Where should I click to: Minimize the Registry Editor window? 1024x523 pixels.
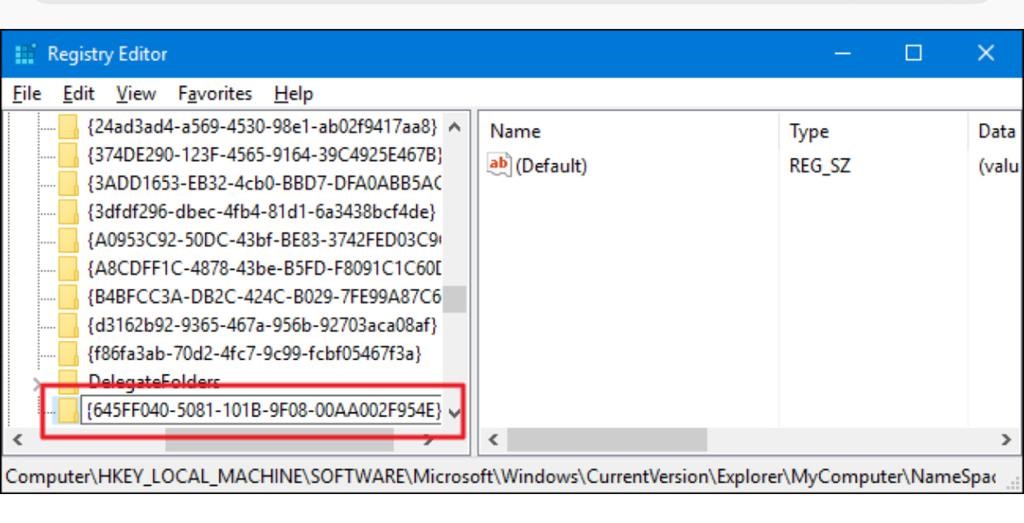[842, 54]
